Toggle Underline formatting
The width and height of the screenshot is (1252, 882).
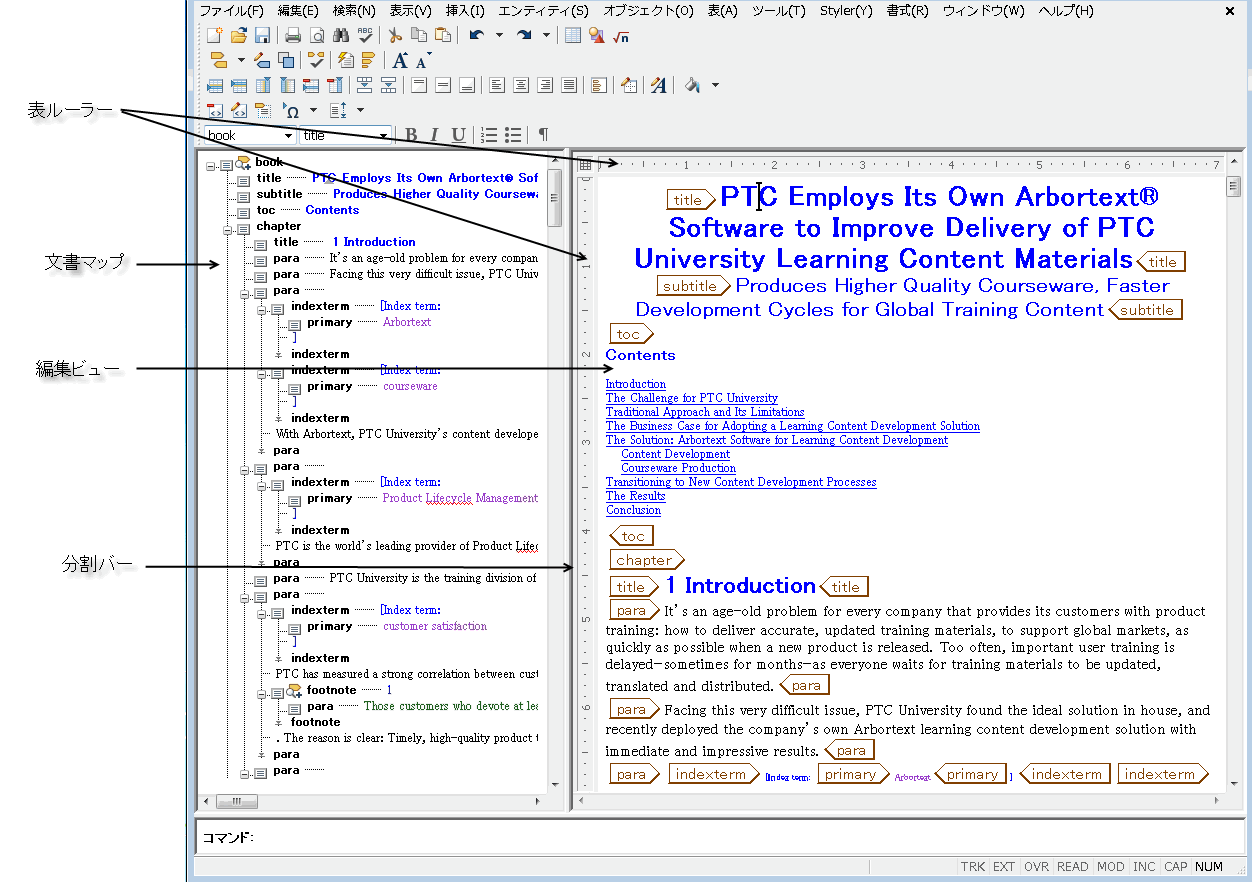(459, 135)
